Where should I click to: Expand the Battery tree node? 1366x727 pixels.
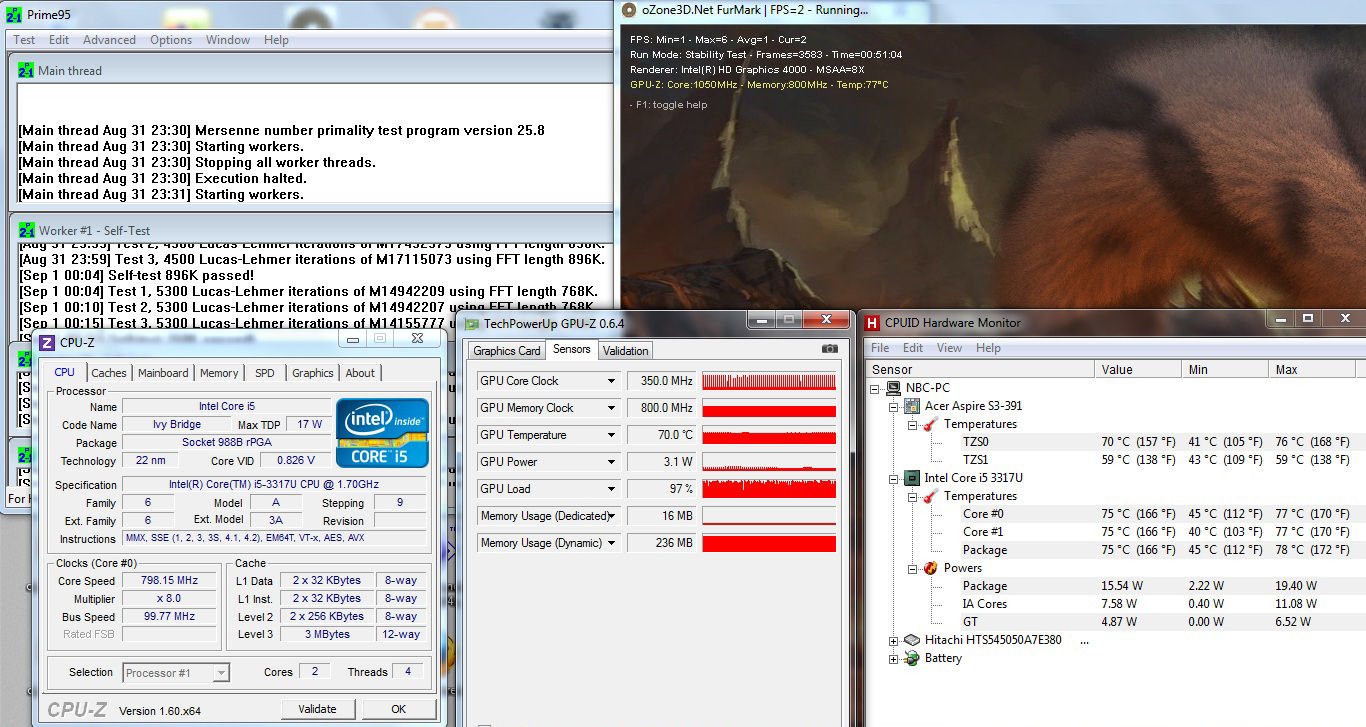point(894,658)
